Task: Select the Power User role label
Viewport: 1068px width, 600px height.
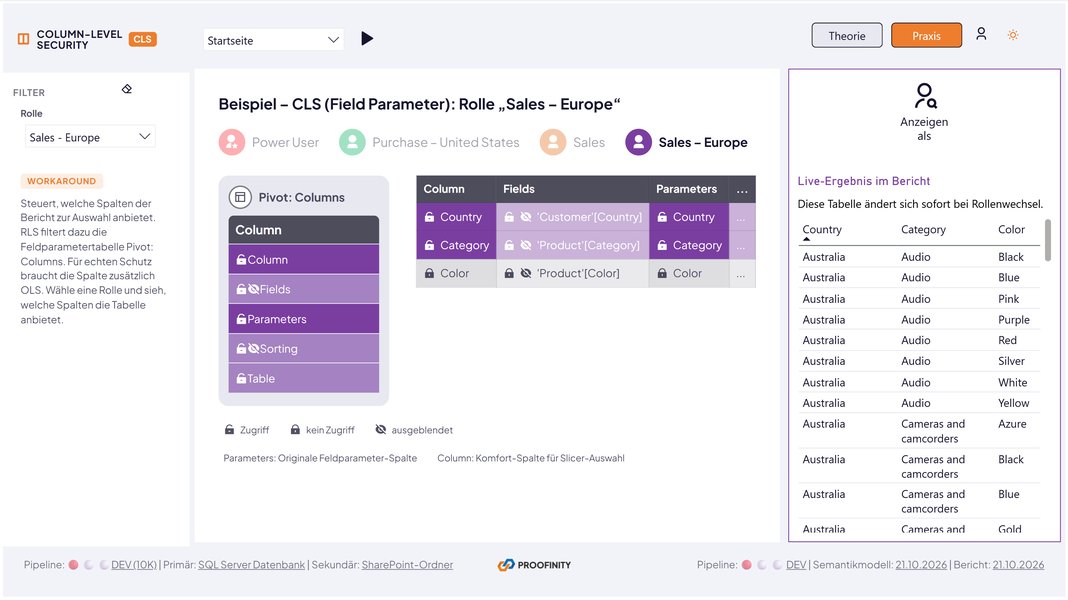Action: click(x=285, y=142)
